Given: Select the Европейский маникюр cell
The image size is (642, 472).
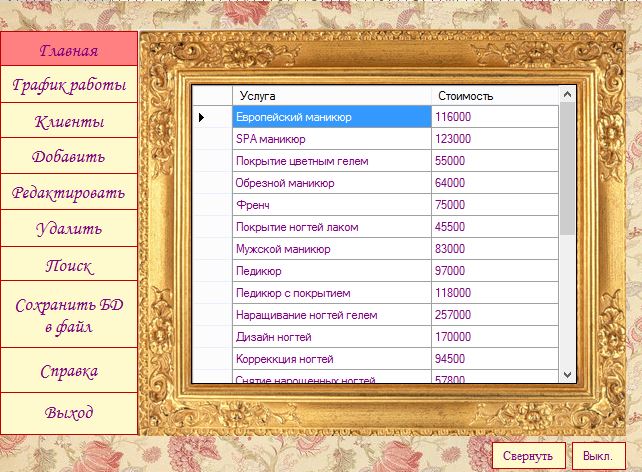Looking at the screenshot, I should point(332,117).
